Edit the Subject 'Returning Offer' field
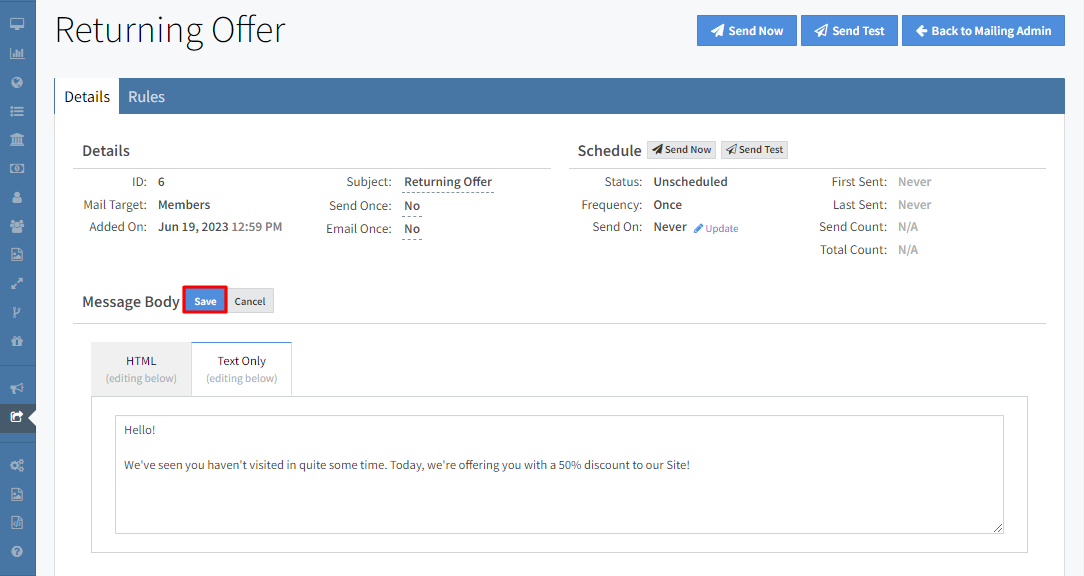This screenshot has height=576, width=1084. point(448,182)
